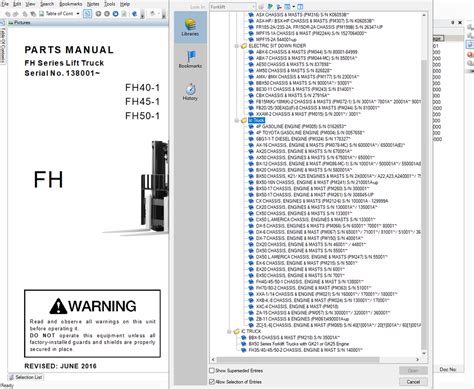Click the document page icon in the toolbar
The width and height of the screenshot is (474, 389).
point(124,14)
